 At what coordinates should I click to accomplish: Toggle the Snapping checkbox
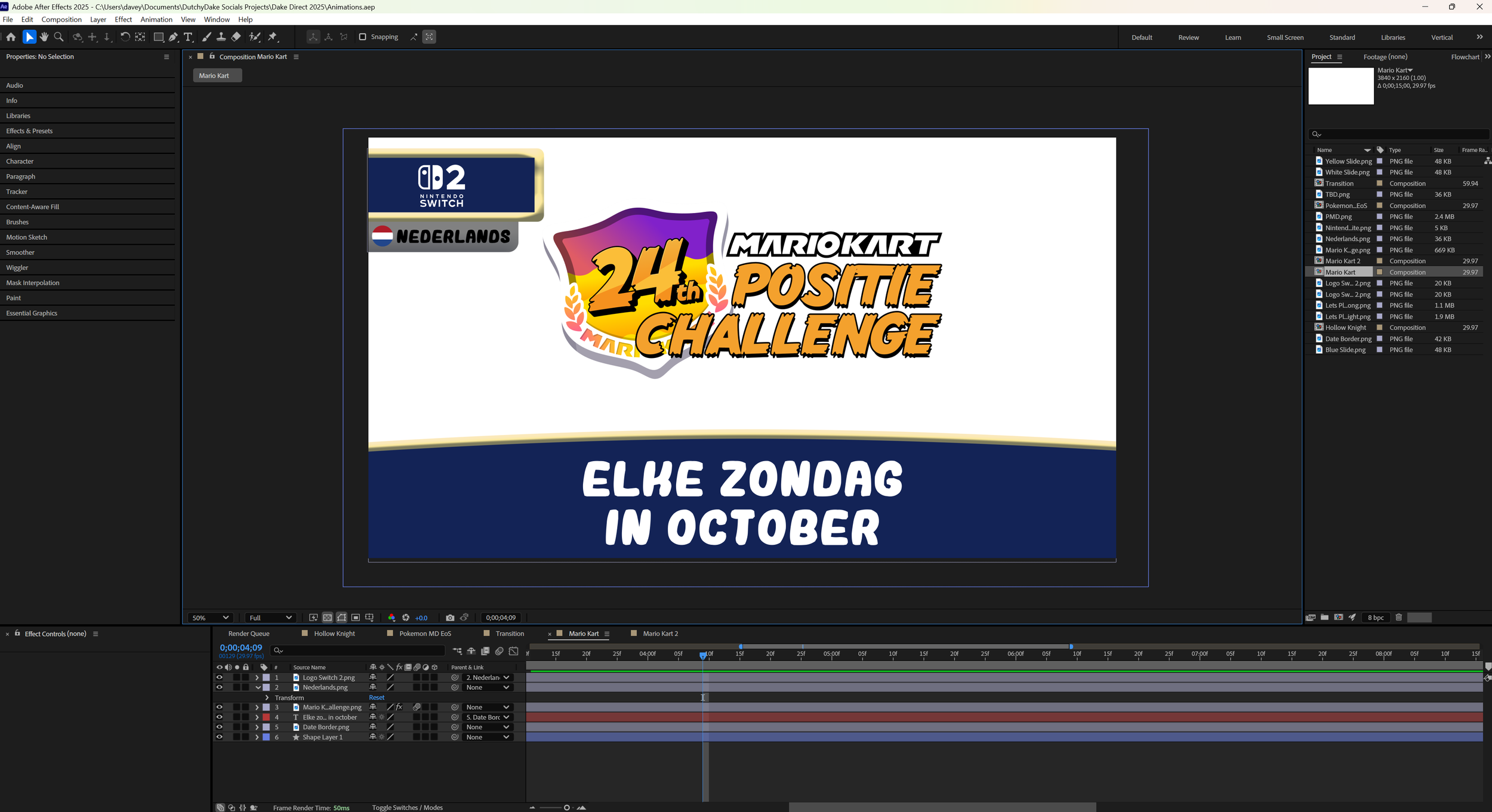(362, 37)
